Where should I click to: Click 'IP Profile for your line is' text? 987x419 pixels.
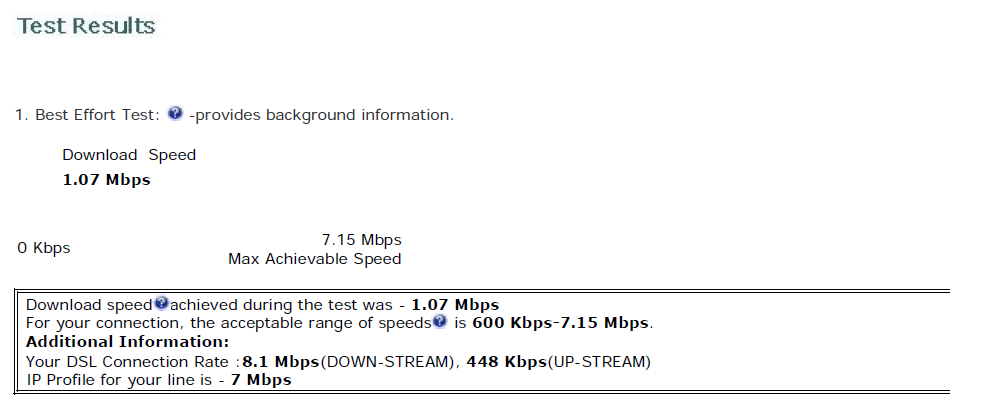pos(120,381)
